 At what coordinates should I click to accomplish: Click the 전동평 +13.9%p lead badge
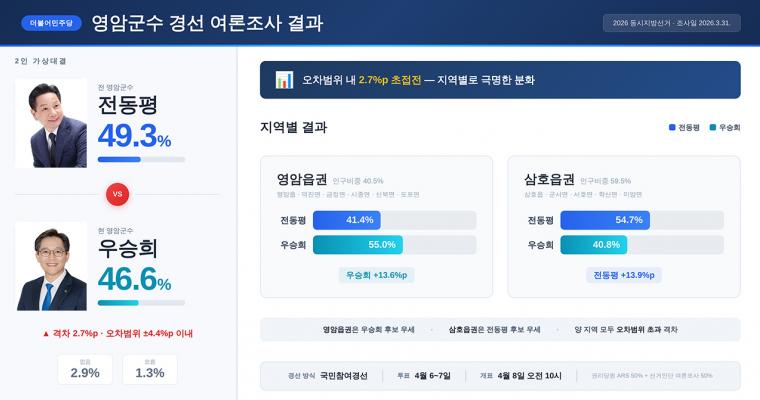pyautogui.click(x=624, y=274)
